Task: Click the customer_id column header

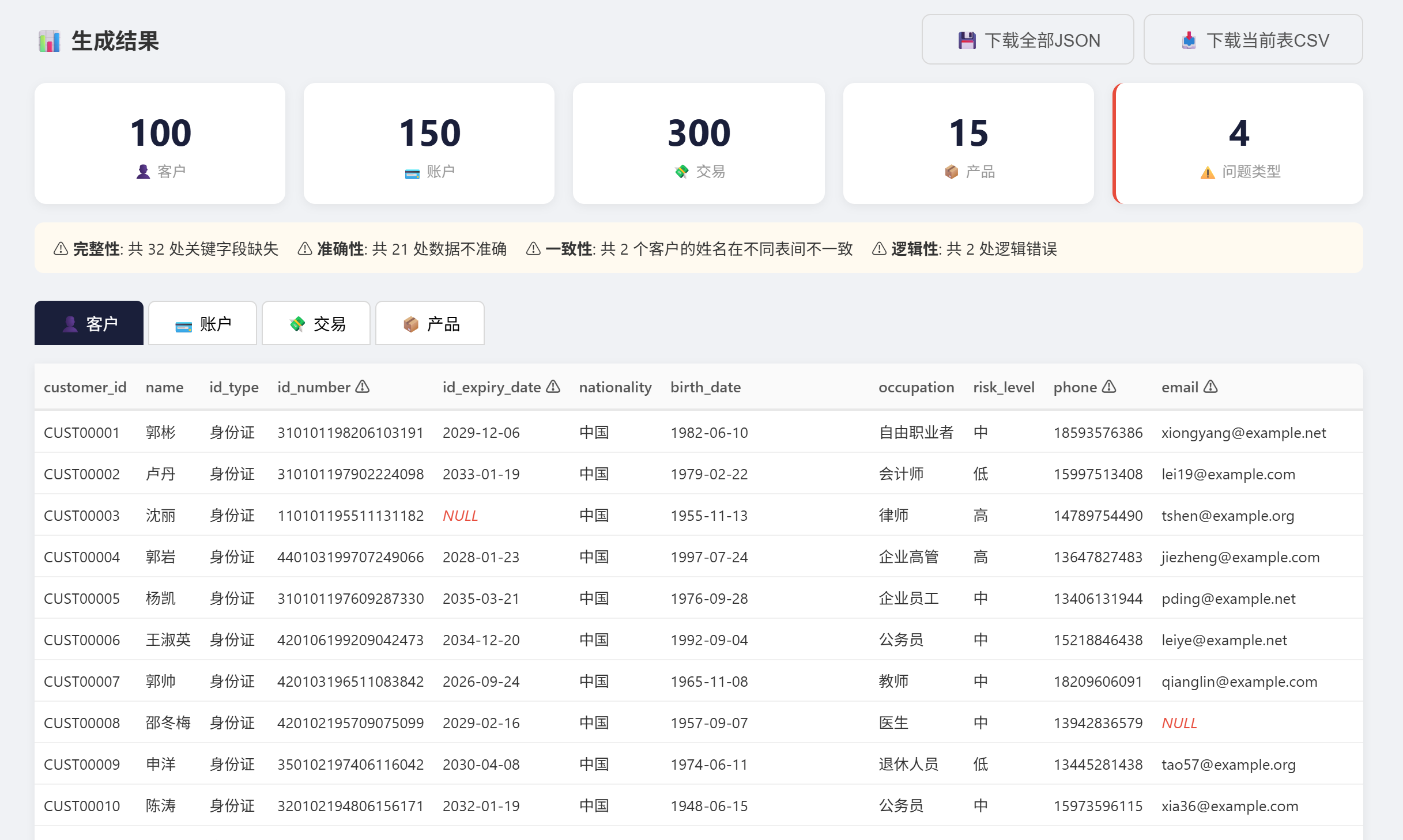Action: point(85,387)
